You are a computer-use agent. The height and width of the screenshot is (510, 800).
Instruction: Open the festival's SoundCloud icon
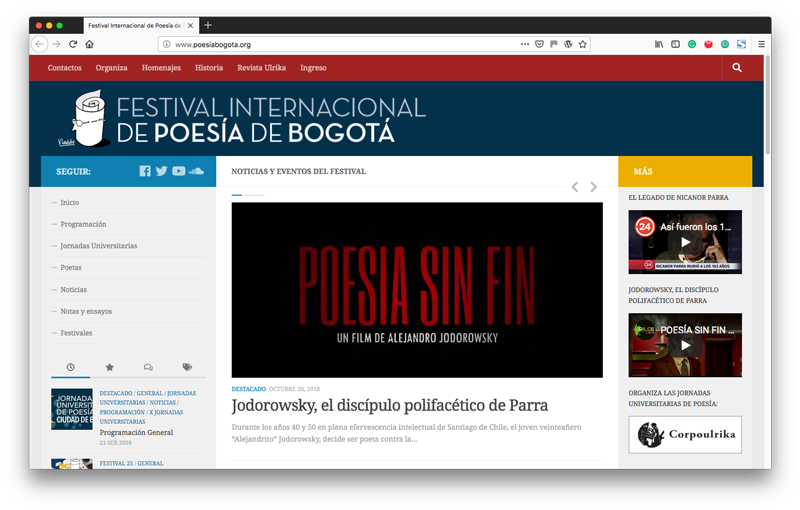click(196, 171)
